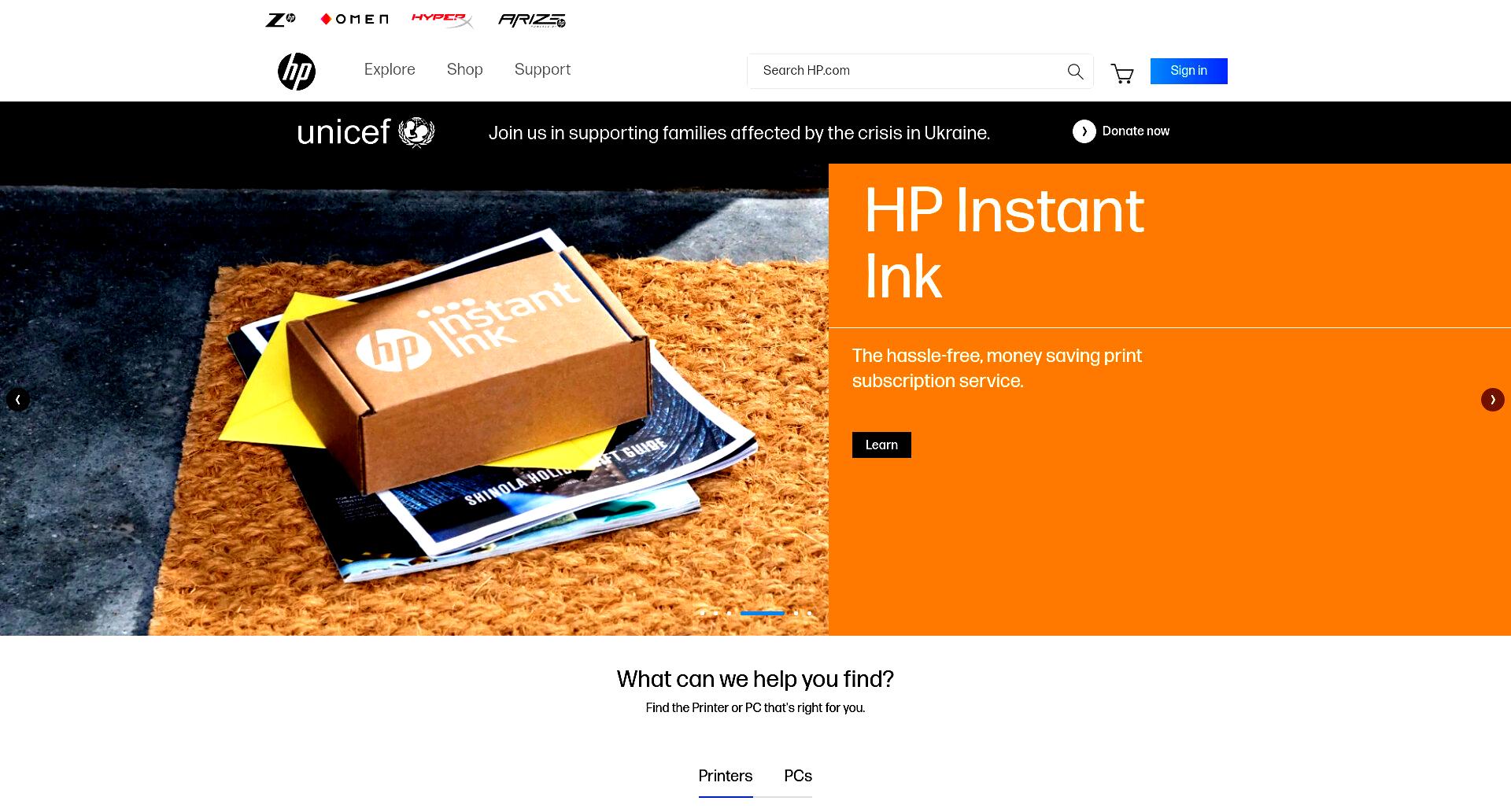This screenshot has width=1511, height=812.
Task: Expand the Support menu
Action: click(542, 69)
